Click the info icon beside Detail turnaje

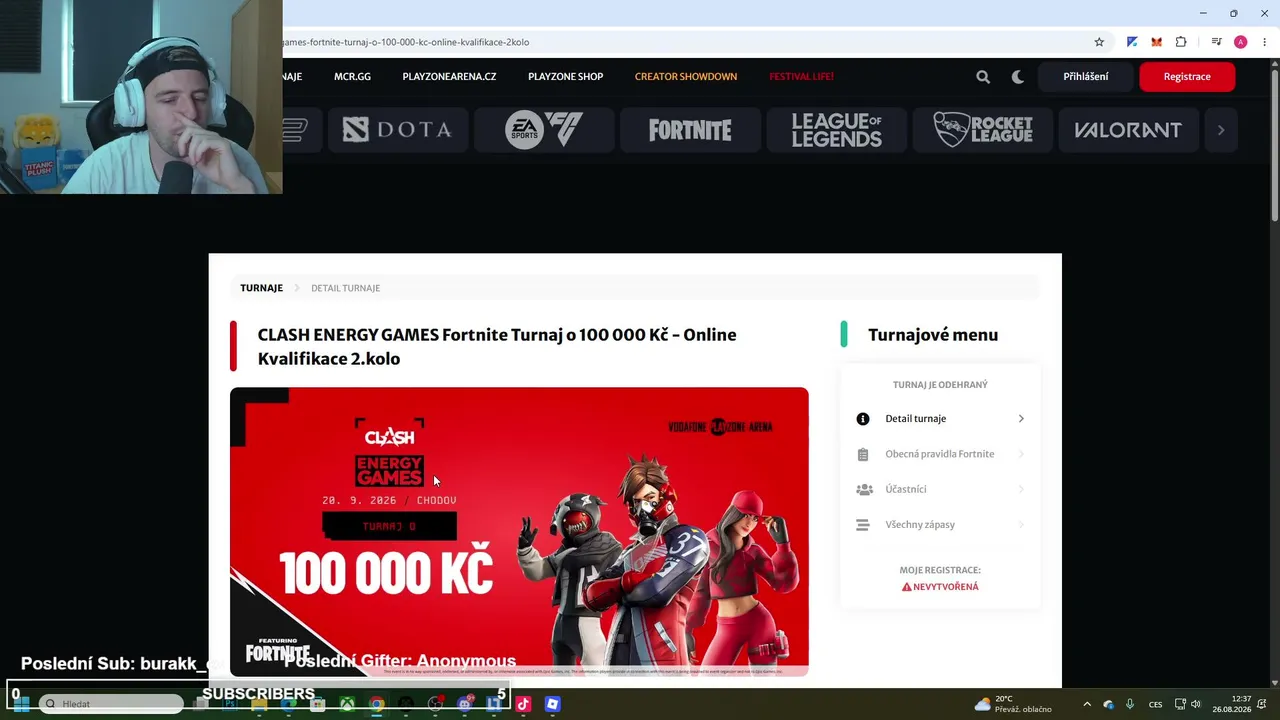coord(863,419)
